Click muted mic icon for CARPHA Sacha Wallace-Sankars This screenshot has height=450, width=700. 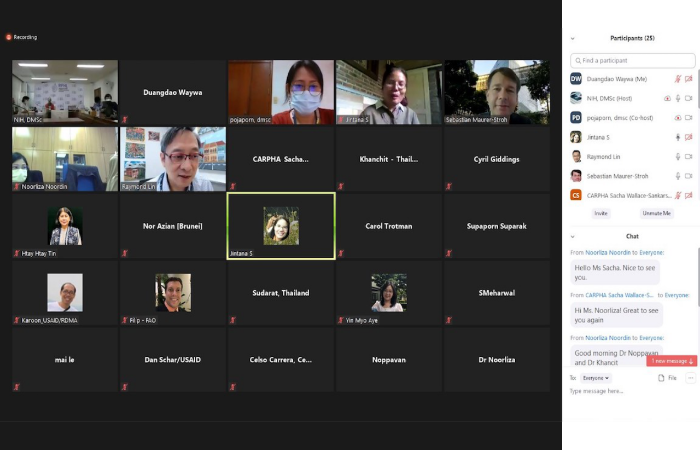click(678, 195)
